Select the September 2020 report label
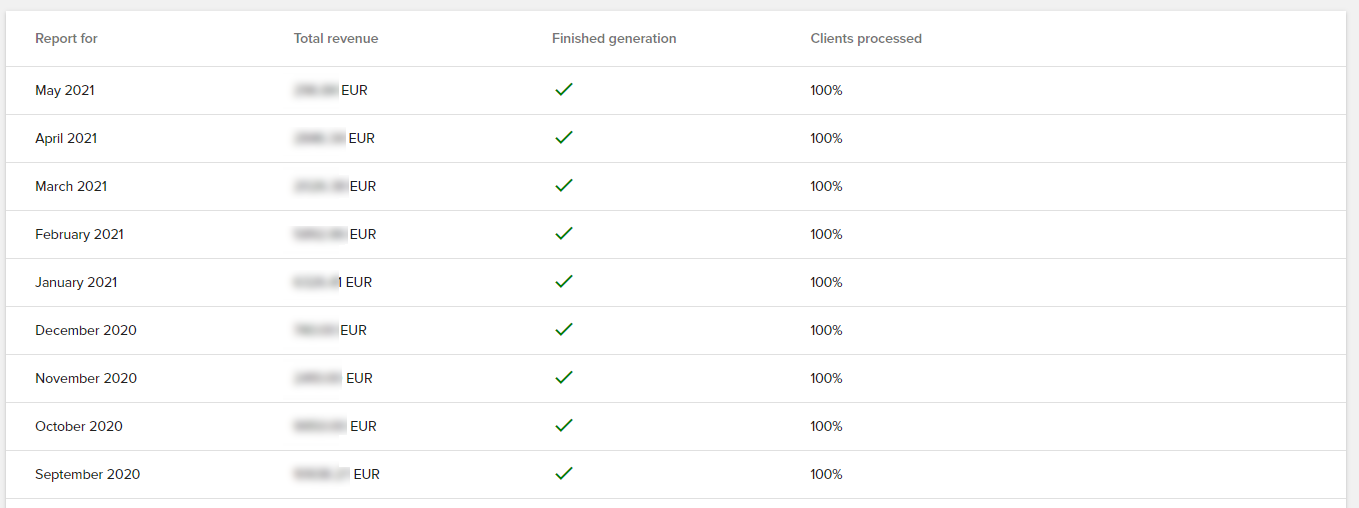 click(87, 475)
